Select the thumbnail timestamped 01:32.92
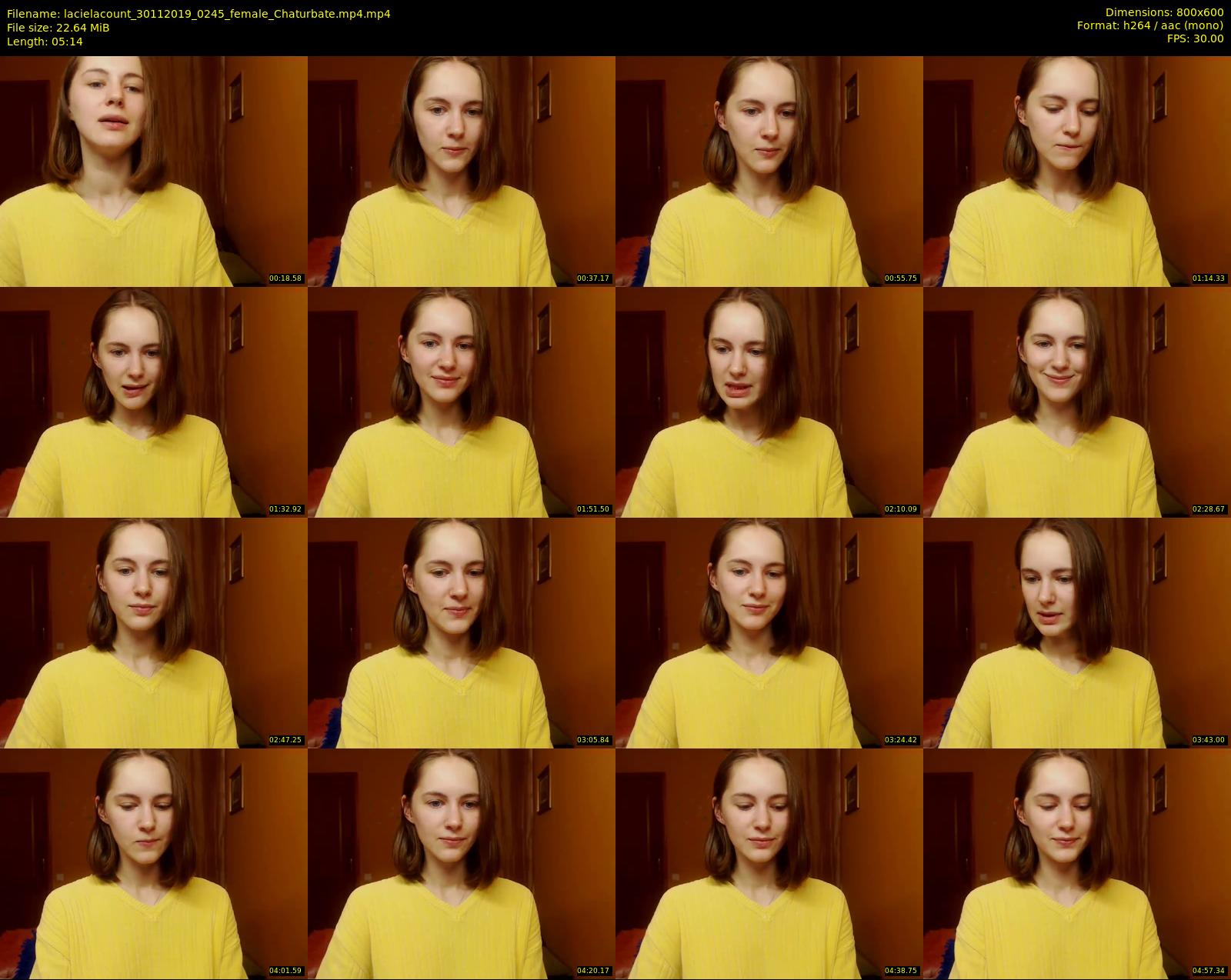Screen dimensions: 1231x980 click(x=154, y=402)
